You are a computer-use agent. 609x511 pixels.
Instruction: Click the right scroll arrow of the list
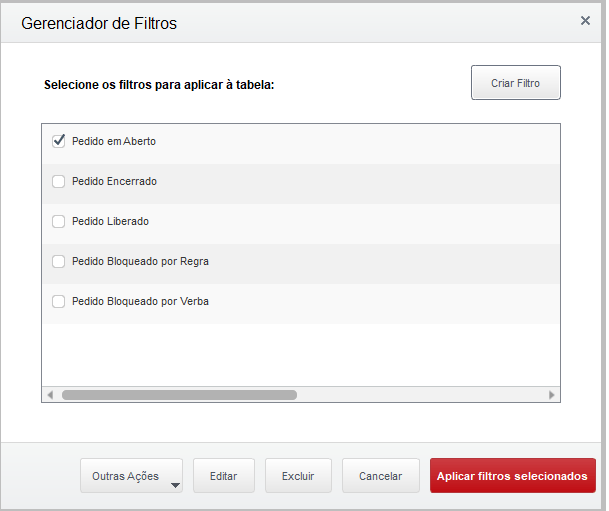point(552,395)
